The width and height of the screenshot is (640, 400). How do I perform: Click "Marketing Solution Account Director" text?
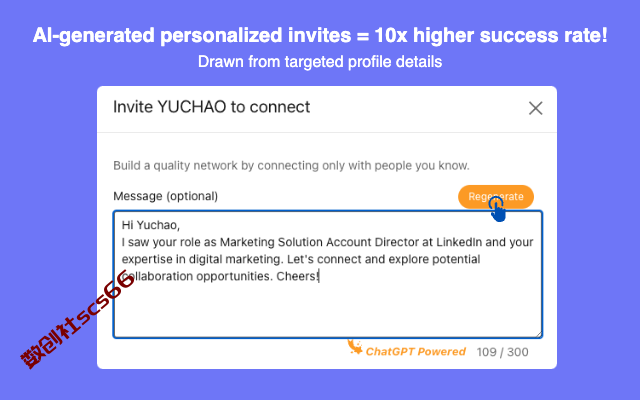pyautogui.click(x=319, y=242)
